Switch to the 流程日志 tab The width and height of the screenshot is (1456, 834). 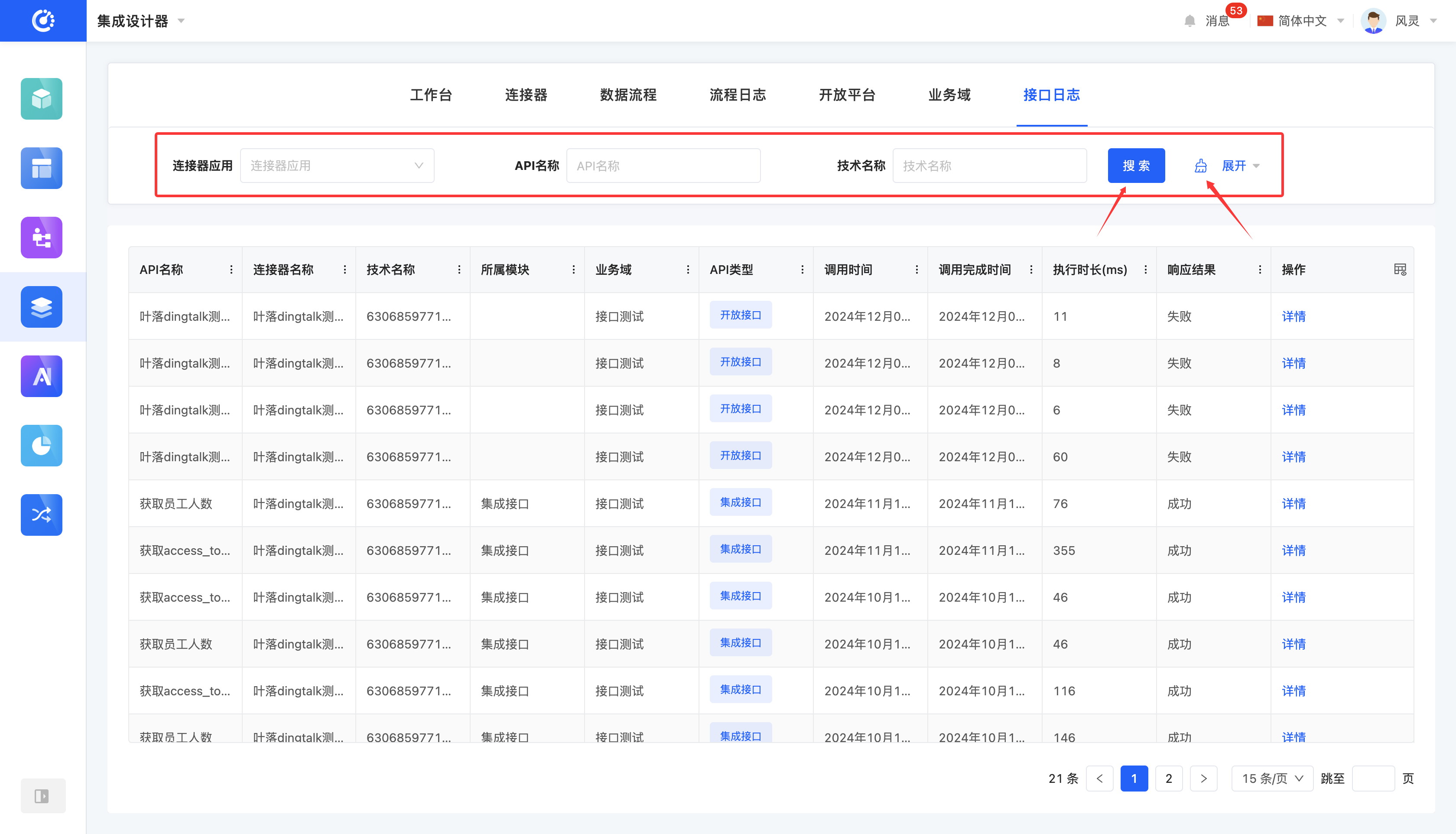(738, 95)
